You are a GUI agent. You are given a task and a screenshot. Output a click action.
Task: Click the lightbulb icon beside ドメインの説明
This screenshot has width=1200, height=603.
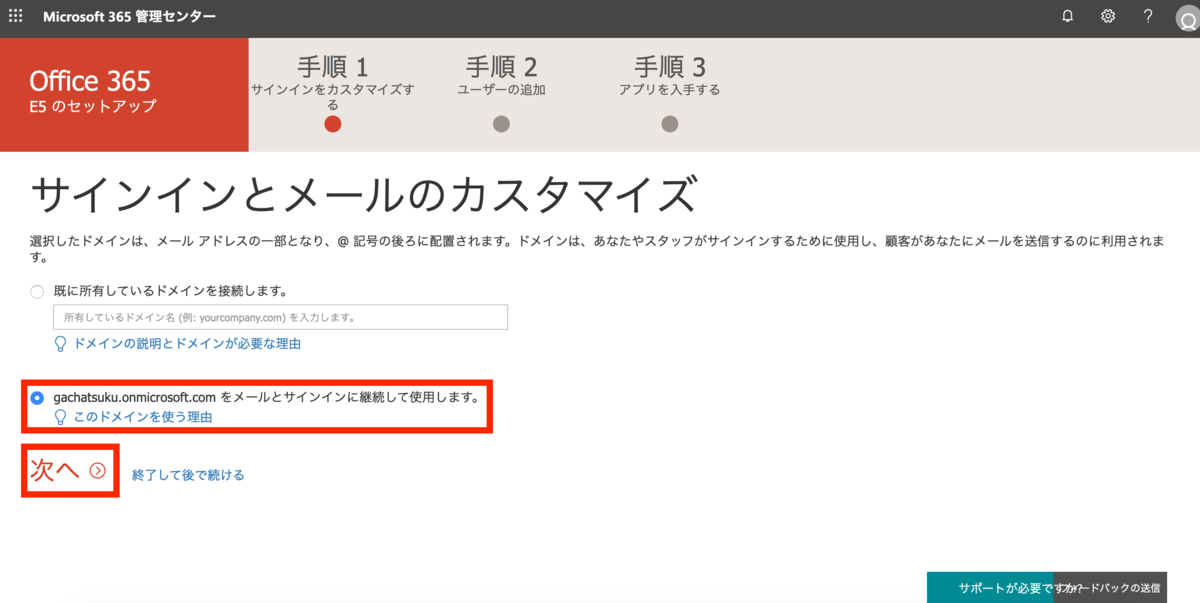click(61, 344)
